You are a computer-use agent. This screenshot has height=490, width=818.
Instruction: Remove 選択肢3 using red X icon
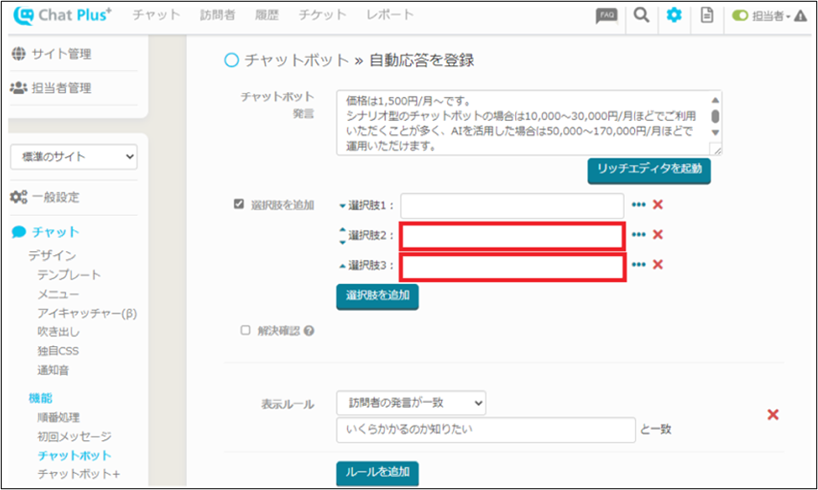point(658,265)
